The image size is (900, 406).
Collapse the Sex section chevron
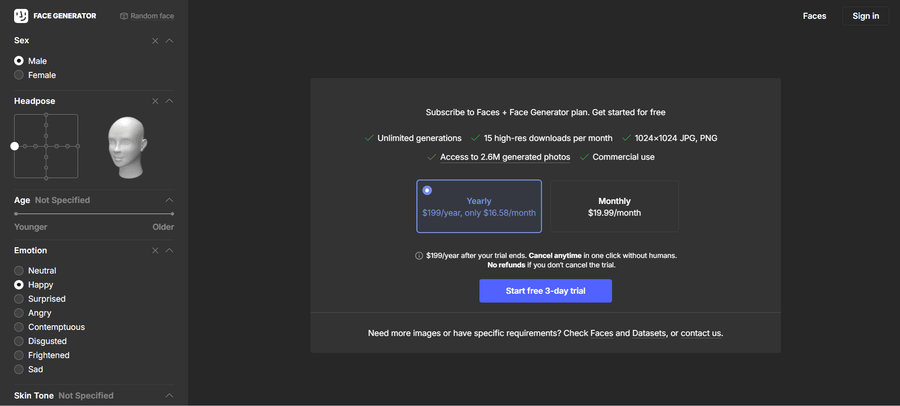pyautogui.click(x=170, y=41)
